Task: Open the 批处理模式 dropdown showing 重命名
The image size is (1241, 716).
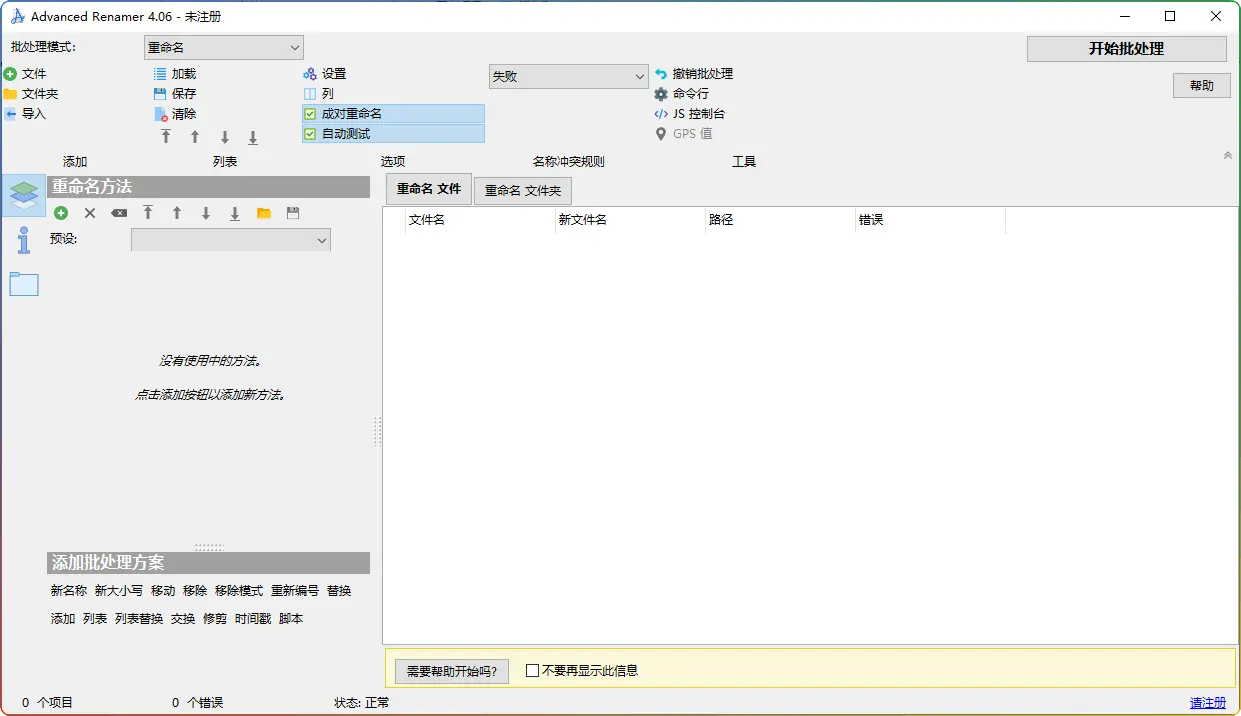Action: pyautogui.click(x=223, y=47)
